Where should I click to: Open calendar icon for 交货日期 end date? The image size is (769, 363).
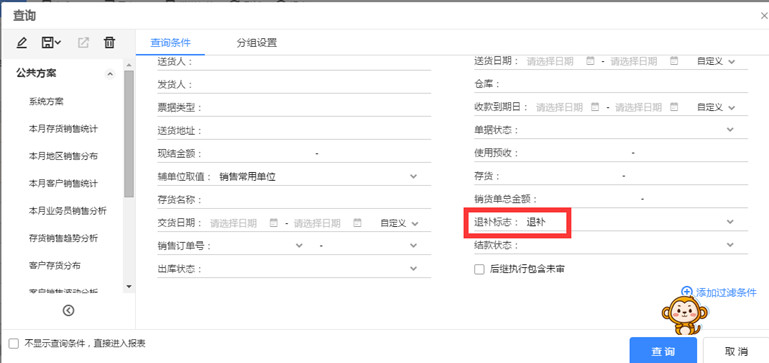[x=358, y=223]
